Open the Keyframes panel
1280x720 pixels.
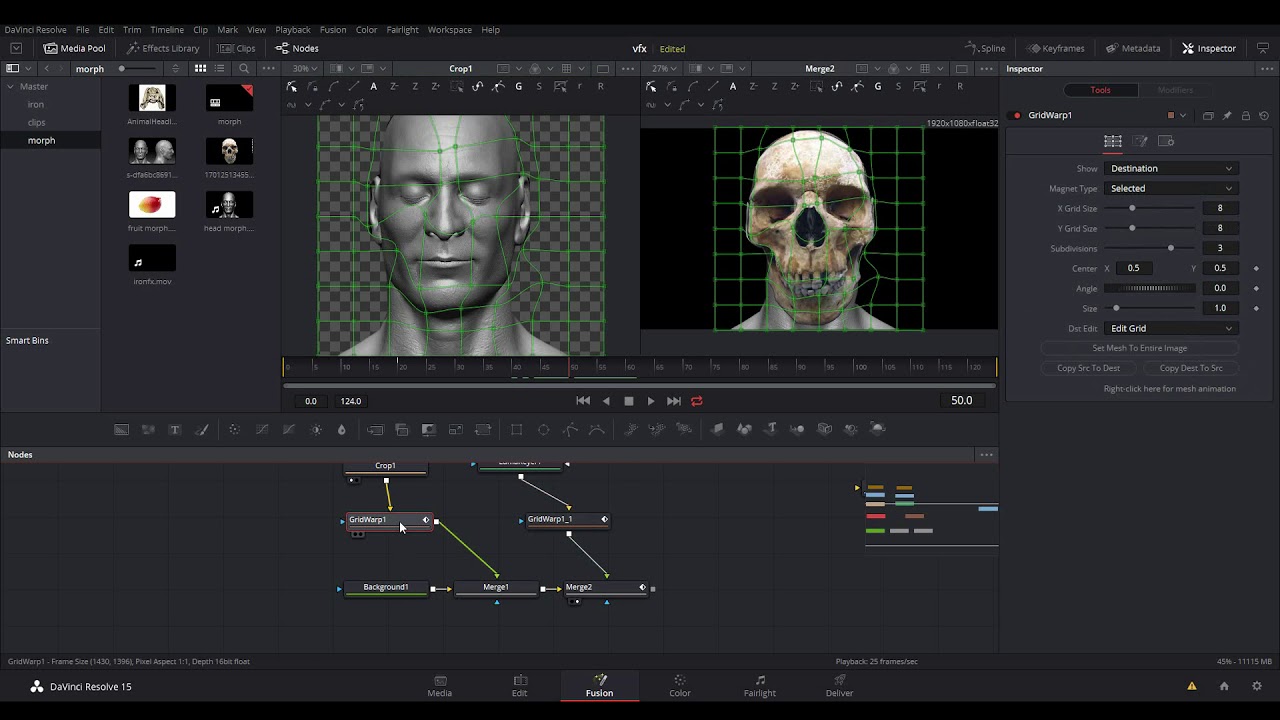1055,48
